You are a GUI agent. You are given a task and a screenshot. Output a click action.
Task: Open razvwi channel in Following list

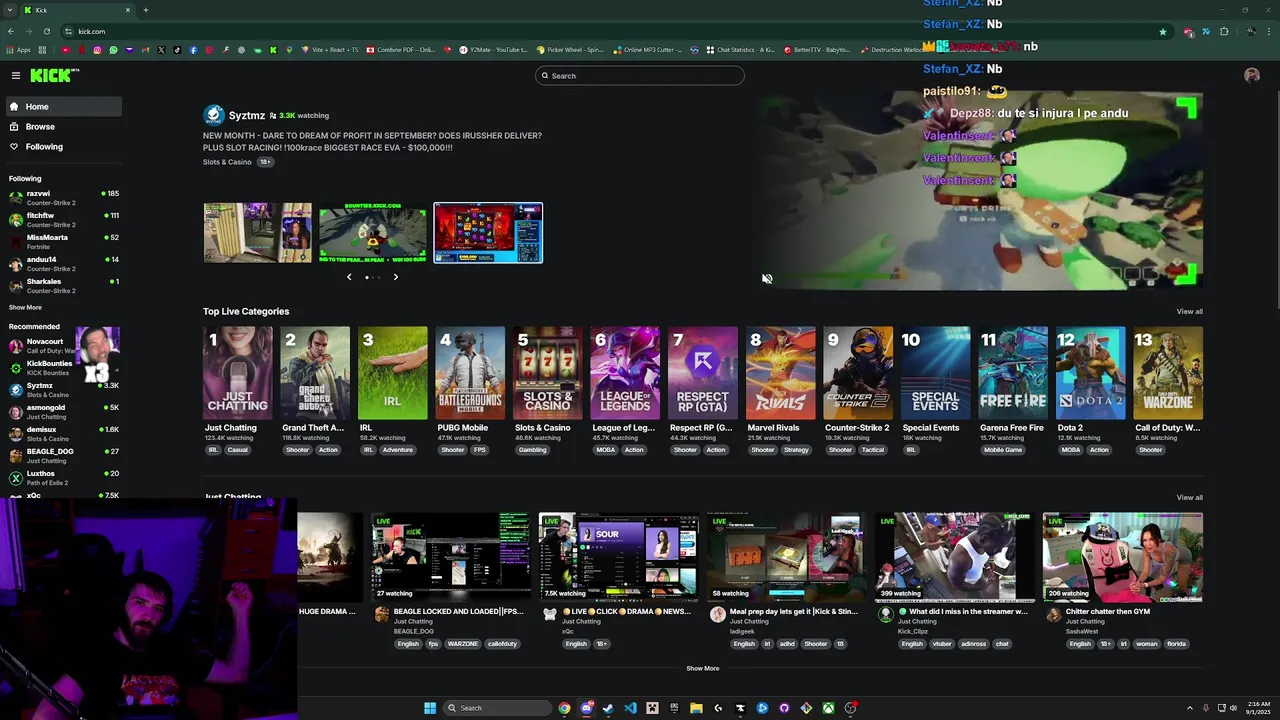pos(64,197)
